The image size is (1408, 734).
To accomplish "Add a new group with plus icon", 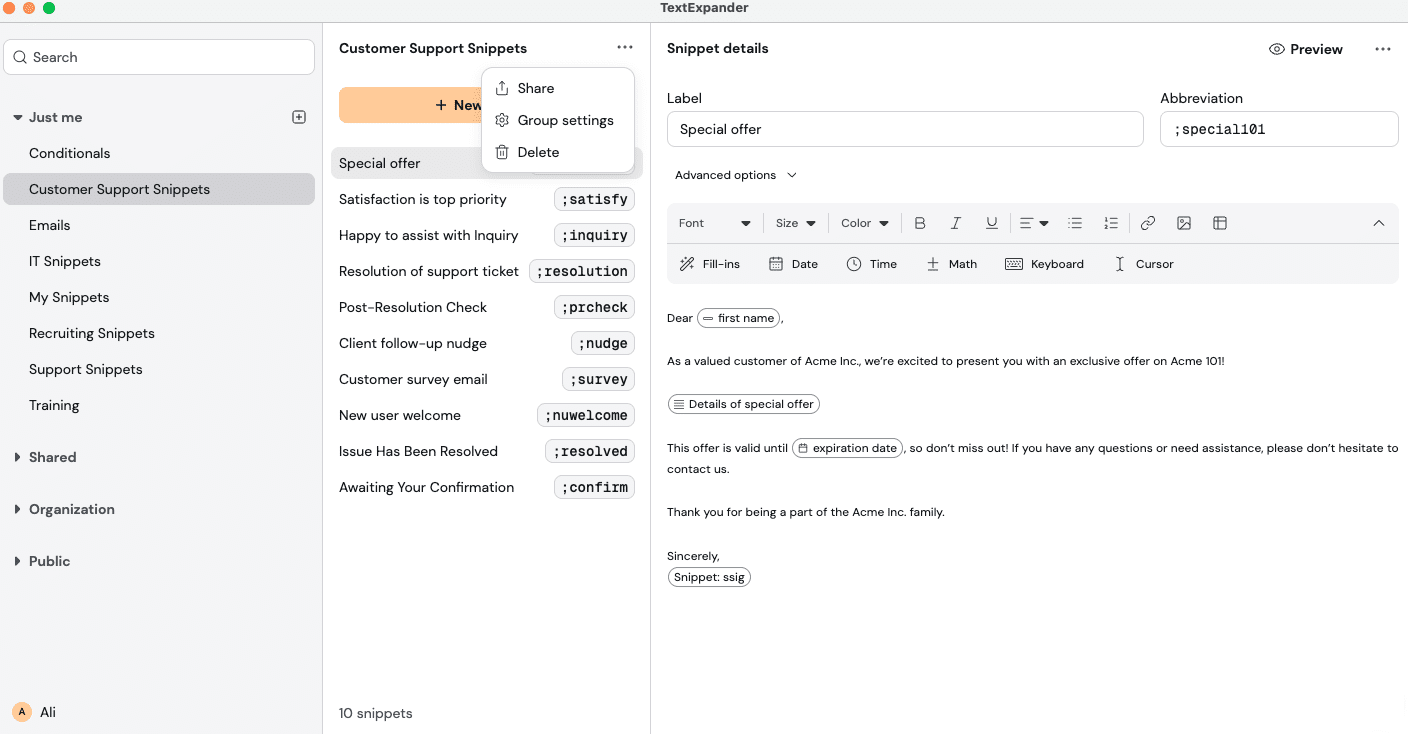I will tap(299, 117).
